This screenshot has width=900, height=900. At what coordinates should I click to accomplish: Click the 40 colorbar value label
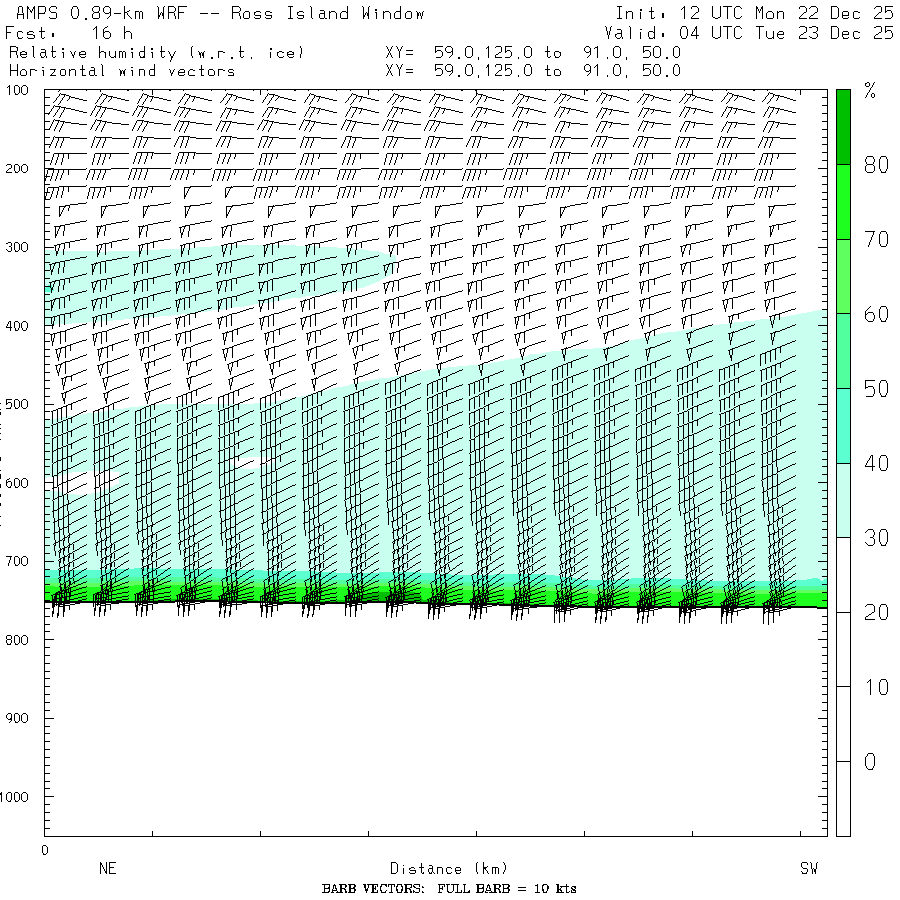876,463
